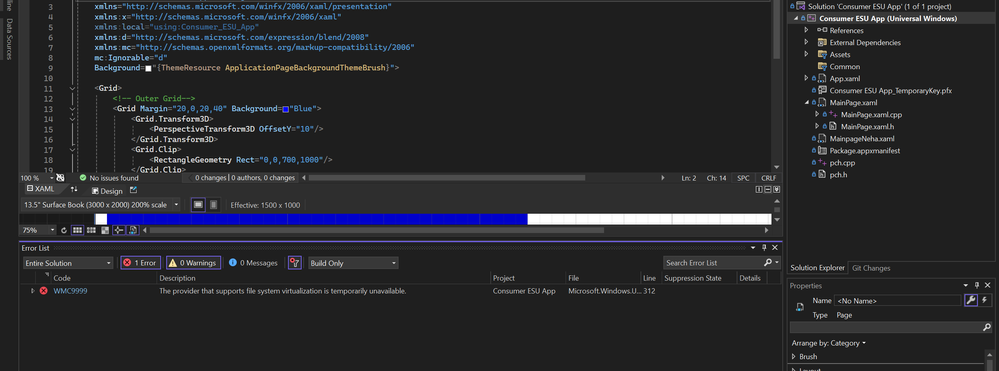Expand the References node in Solution Explorer
The image size is (999, 371).
pyautogui.click(x=807, y=30)
